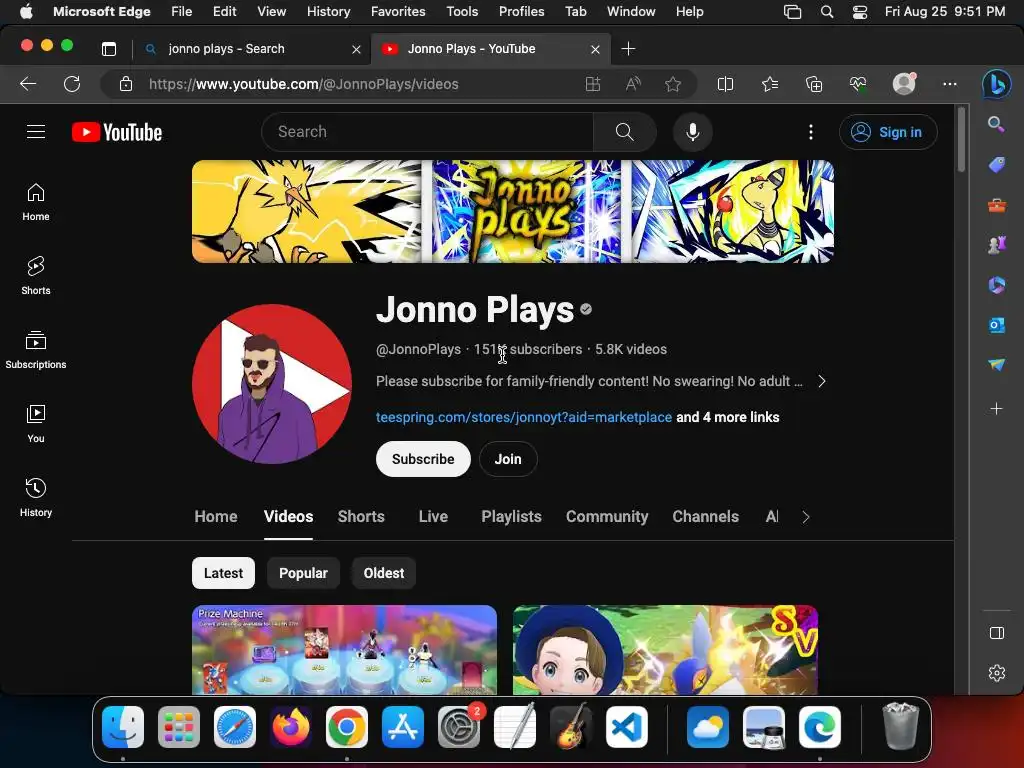Click the address bar URL

coord(304,84)
